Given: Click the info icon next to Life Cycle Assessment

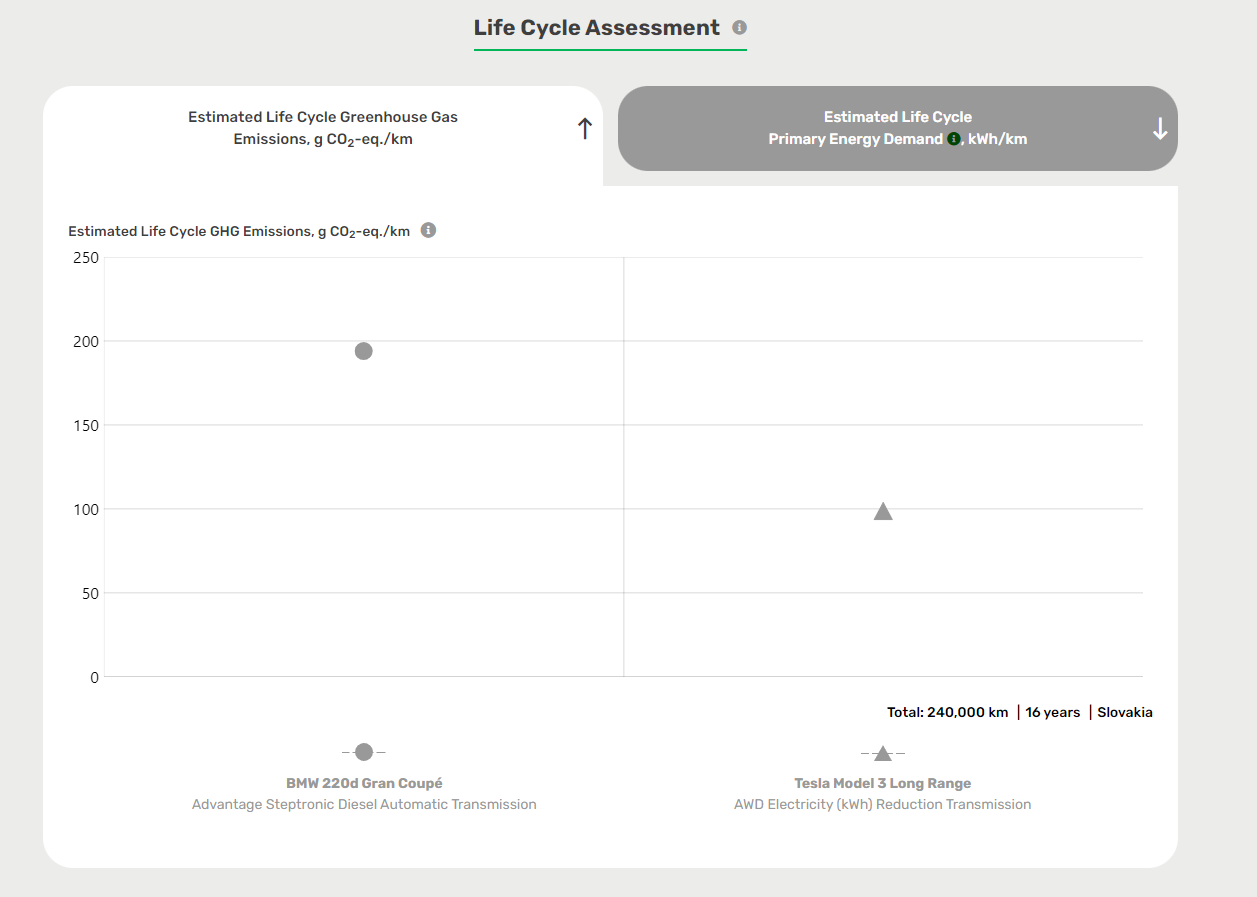Looking at the screenshot, I should tap(739, 27).
